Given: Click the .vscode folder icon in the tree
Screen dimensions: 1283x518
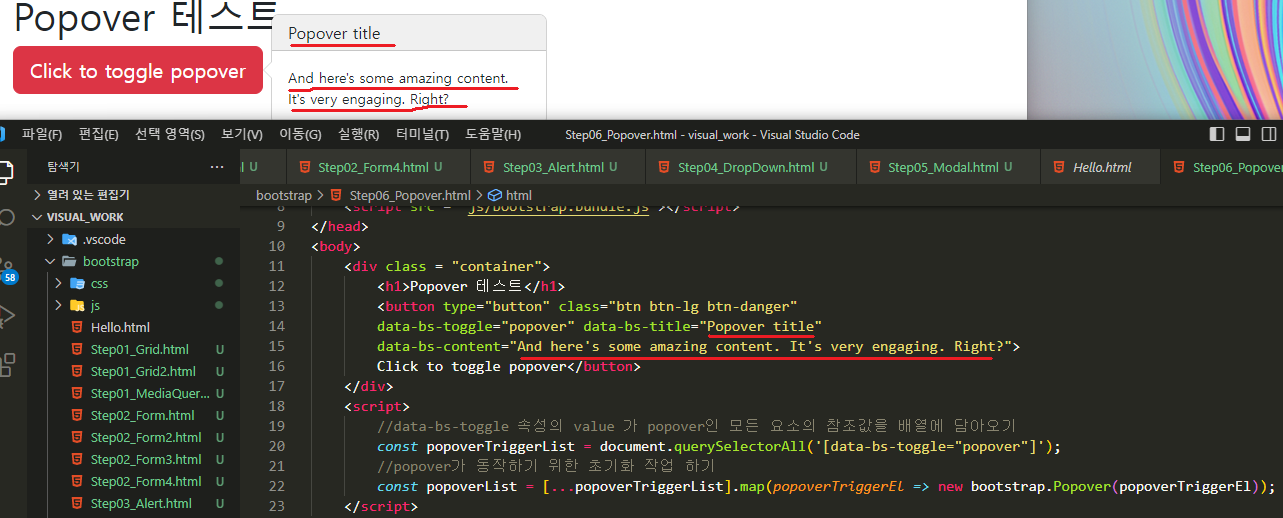Looking at the screenshot, I should 70,239.
